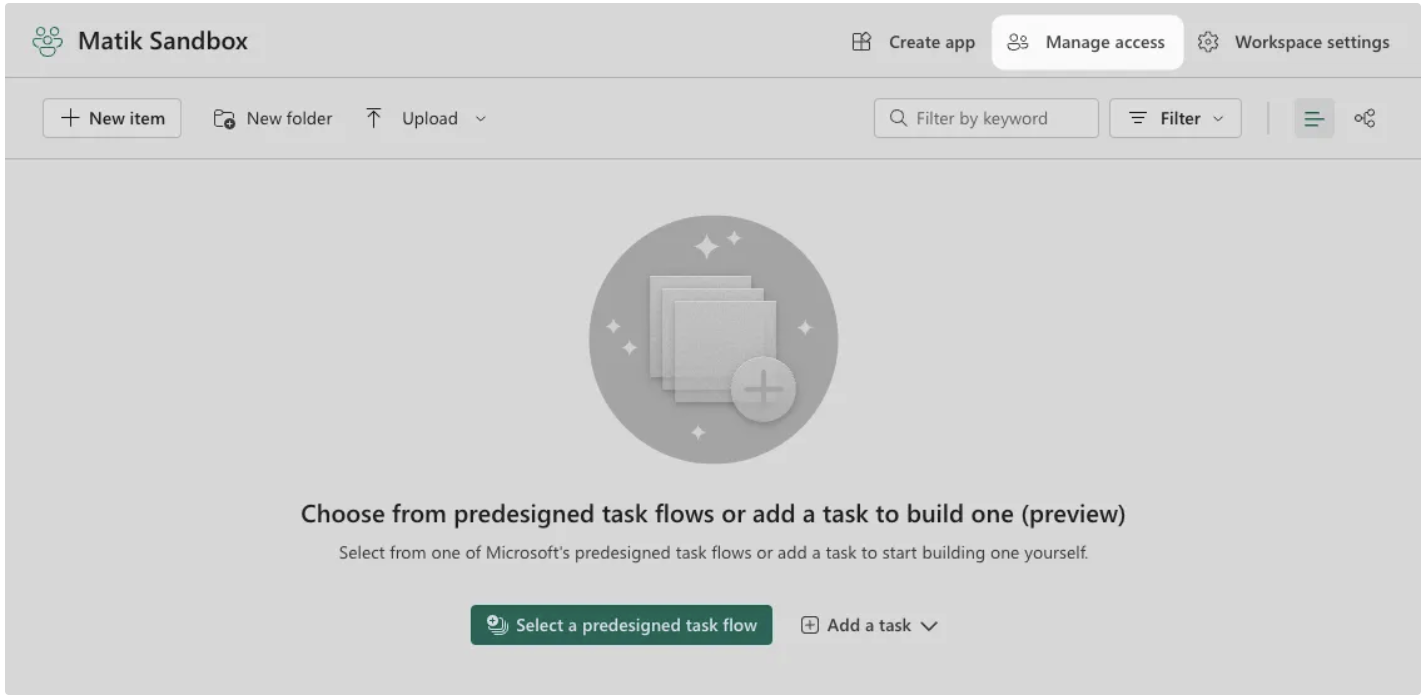Open Create app
Image resolution: width=1426 pixels, height=700 pixels.
tap(913, 42)
